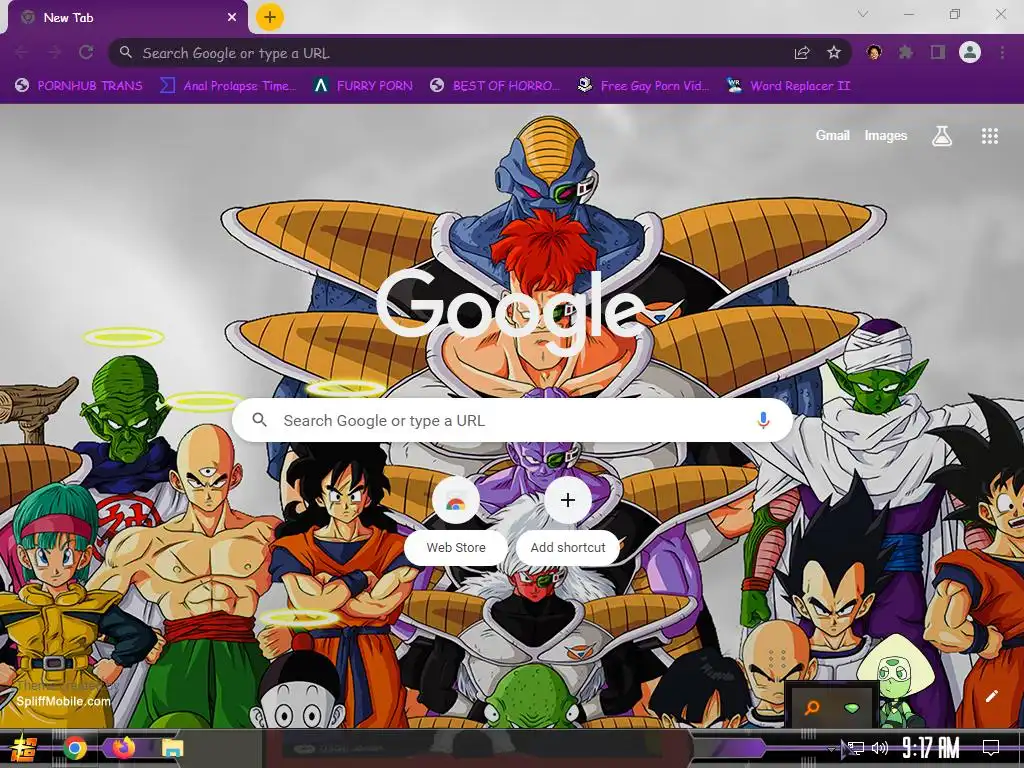Reload the page with the refresh icon

(86, 53)
